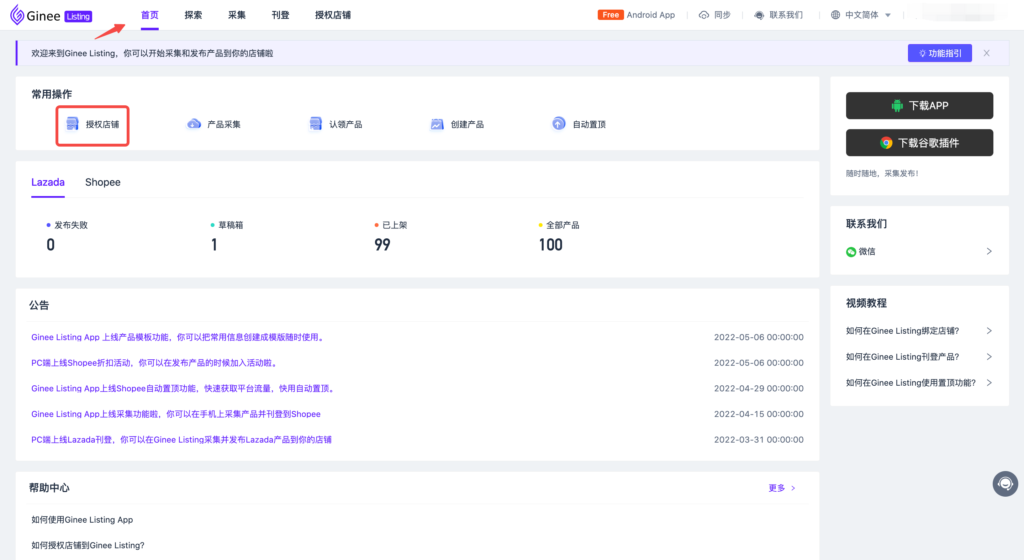Viewport: 1024px width, 560px height.
Task: Switch to the Shopee tab
Action: [x=103, y=182]
